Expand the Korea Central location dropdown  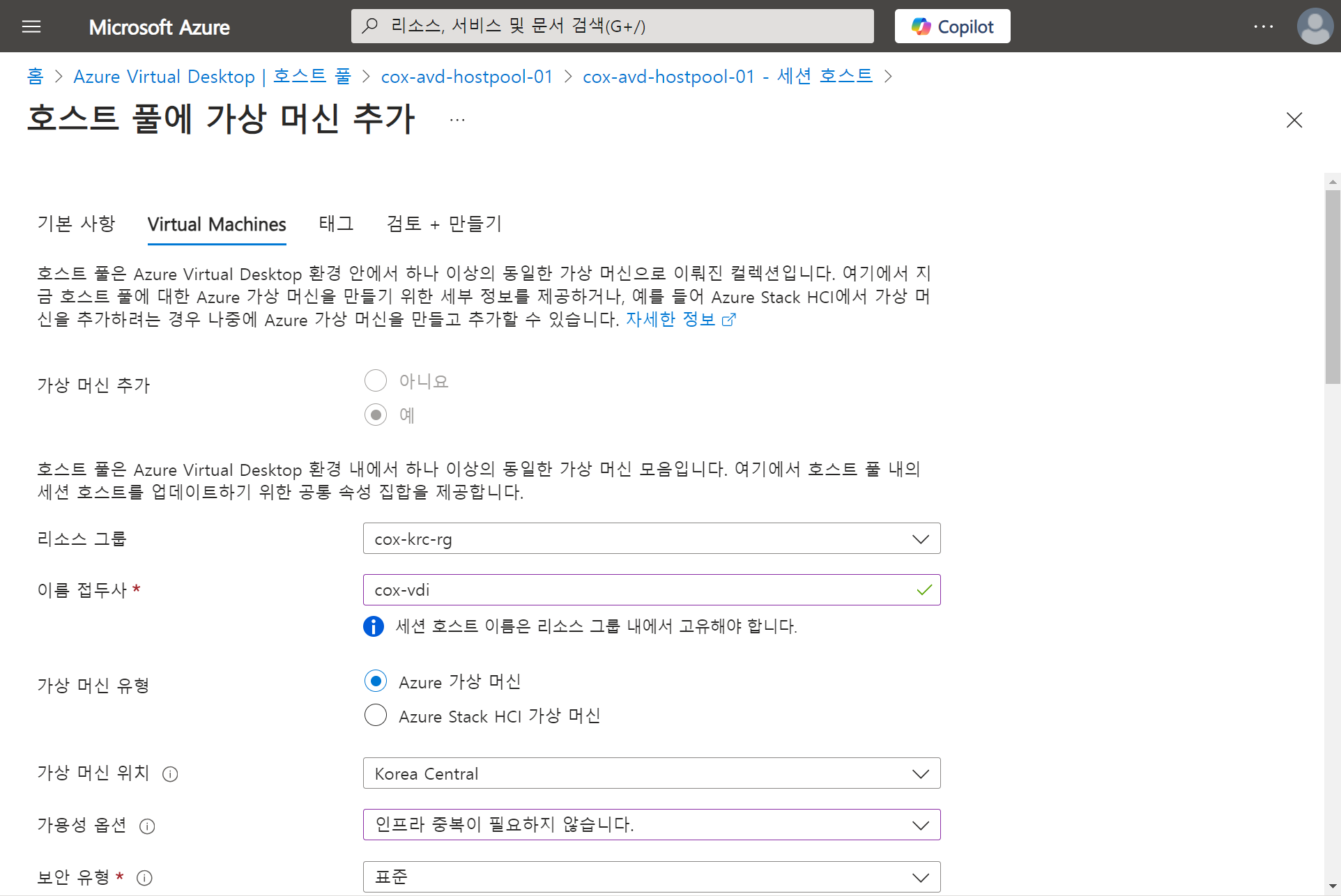[651, 773]
